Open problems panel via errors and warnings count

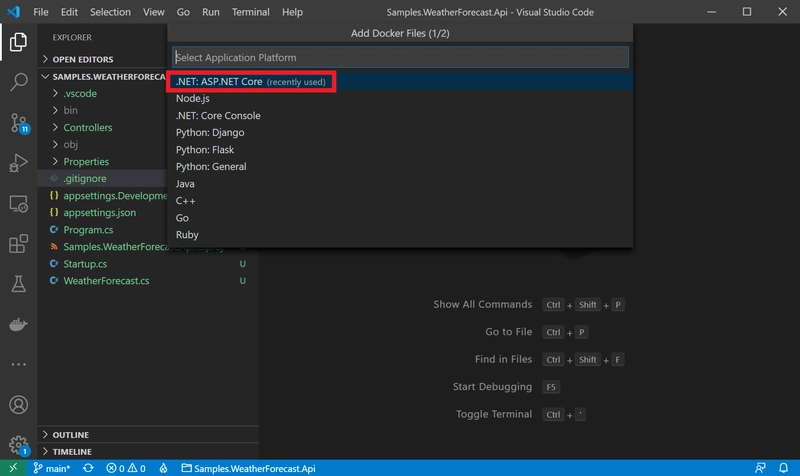point(126,468)
